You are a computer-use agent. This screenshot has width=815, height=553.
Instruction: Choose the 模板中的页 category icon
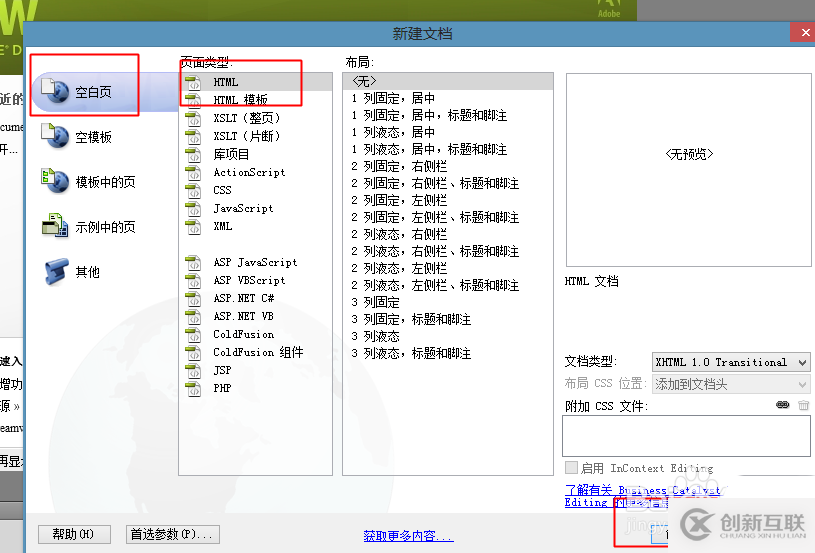(x=55, y=181)
